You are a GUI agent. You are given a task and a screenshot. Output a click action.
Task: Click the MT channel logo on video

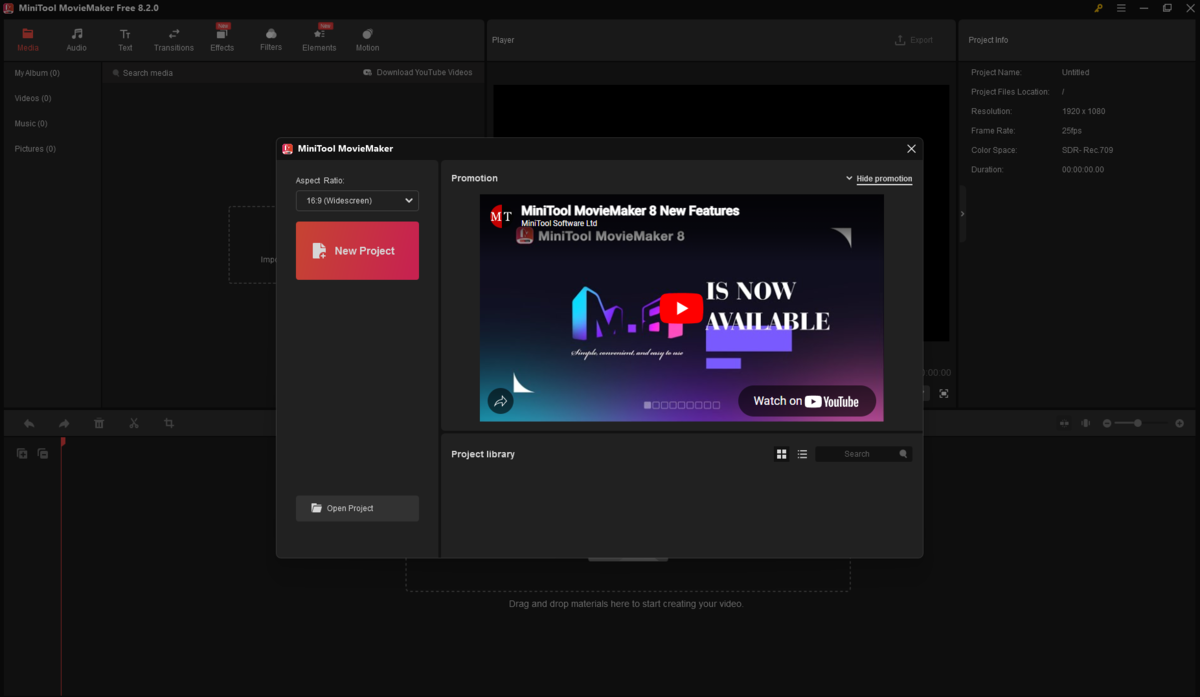click(501, 215)
